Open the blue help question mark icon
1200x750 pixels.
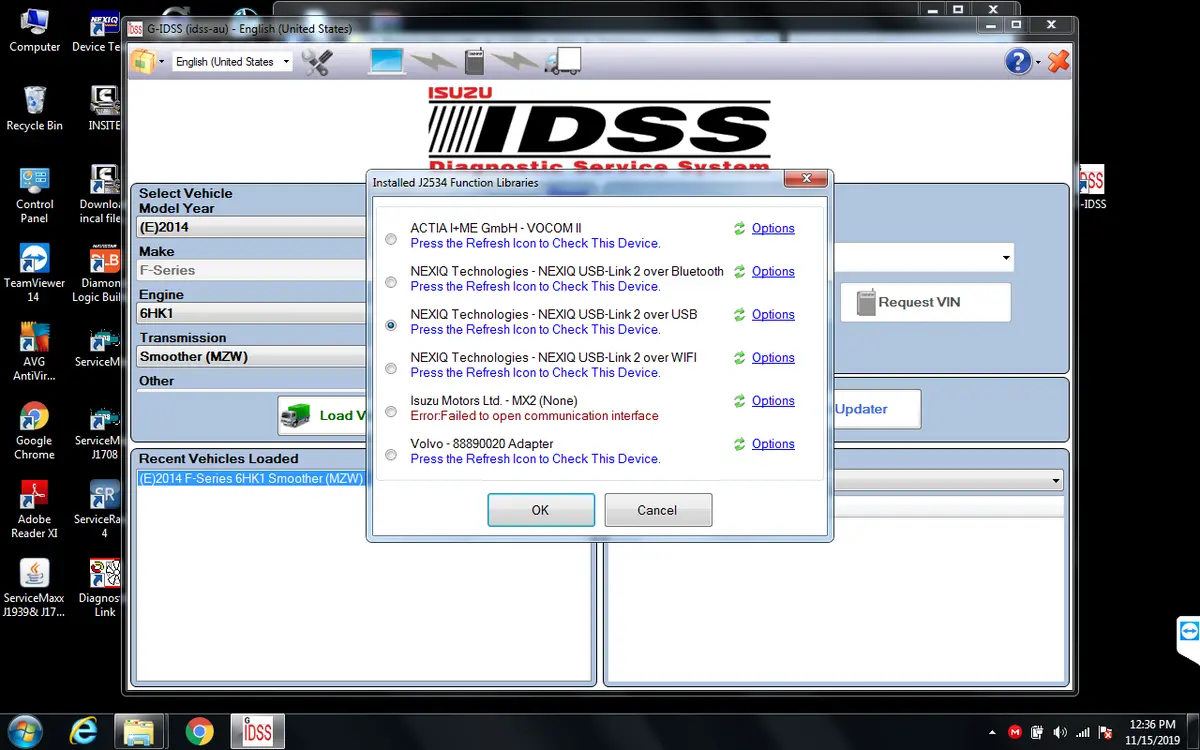coord(1018,62)
